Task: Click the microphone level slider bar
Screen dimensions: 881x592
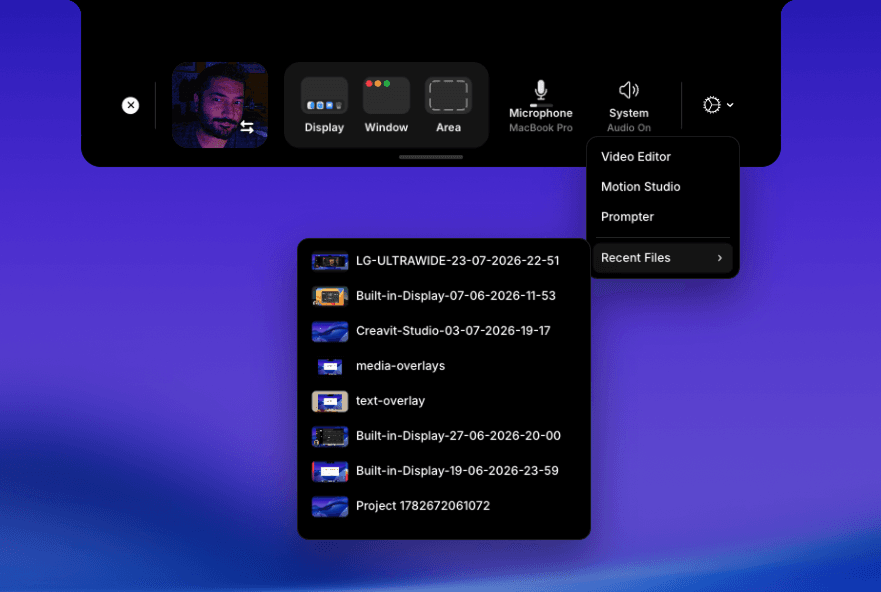Action: [x=541, y=105]
